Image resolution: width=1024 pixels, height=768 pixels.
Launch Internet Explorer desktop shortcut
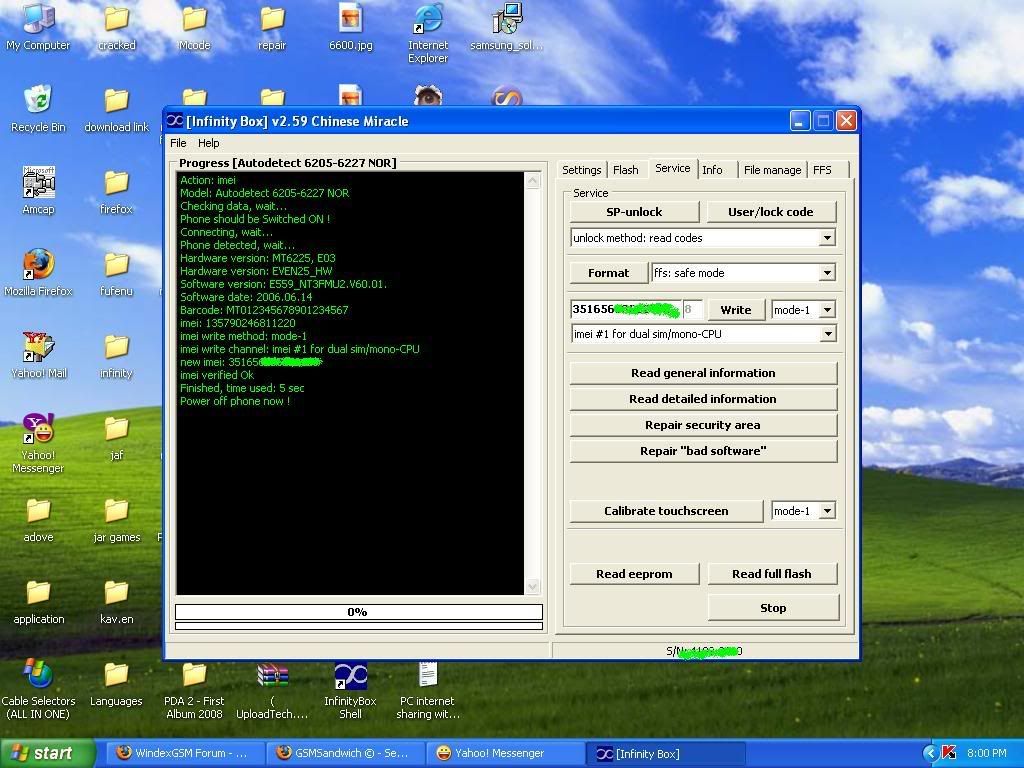pyautogui.click(x=428, y=33)
